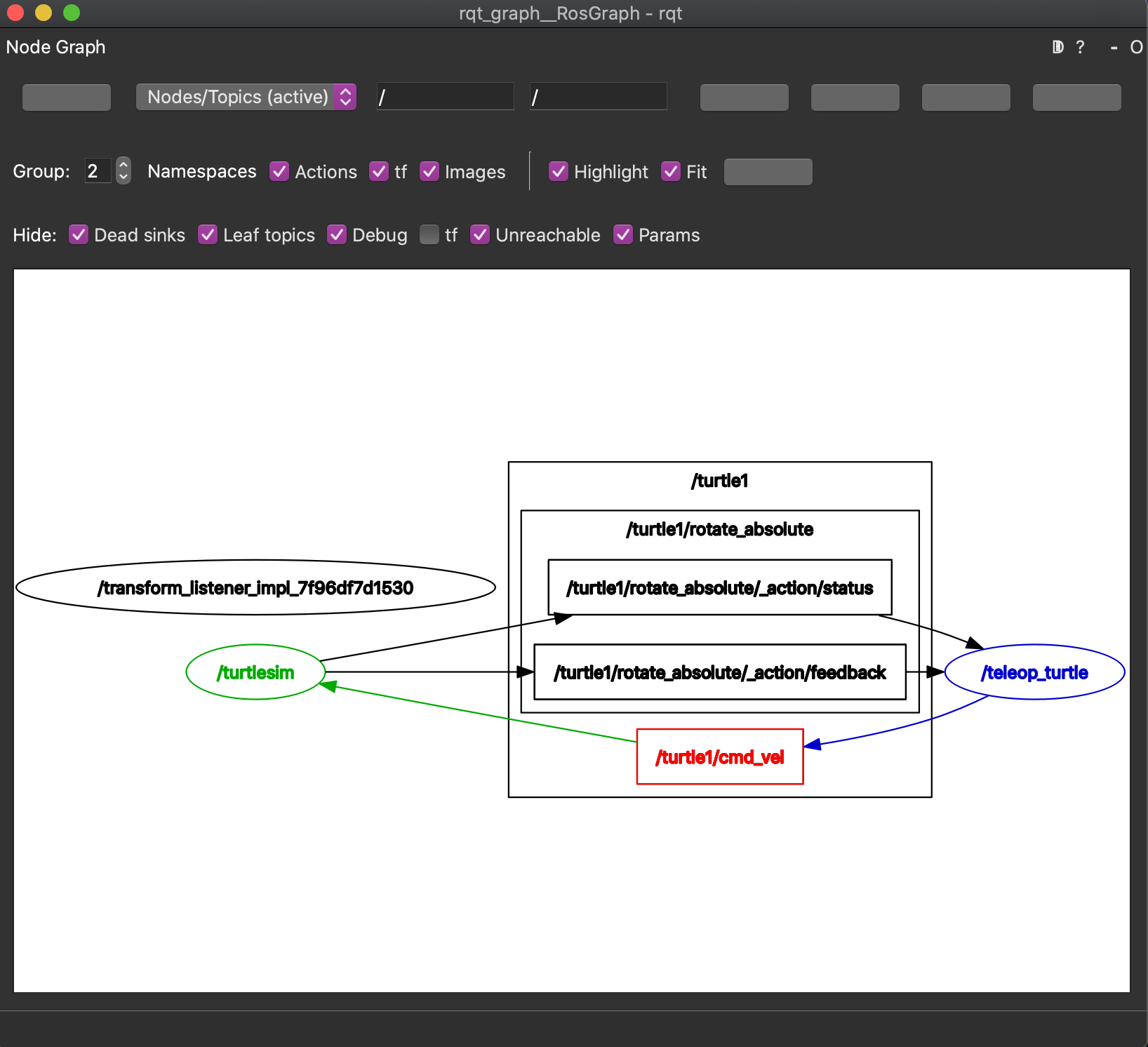
Task: Click the rightmost toolbar save button
Action: point(1076,97)
